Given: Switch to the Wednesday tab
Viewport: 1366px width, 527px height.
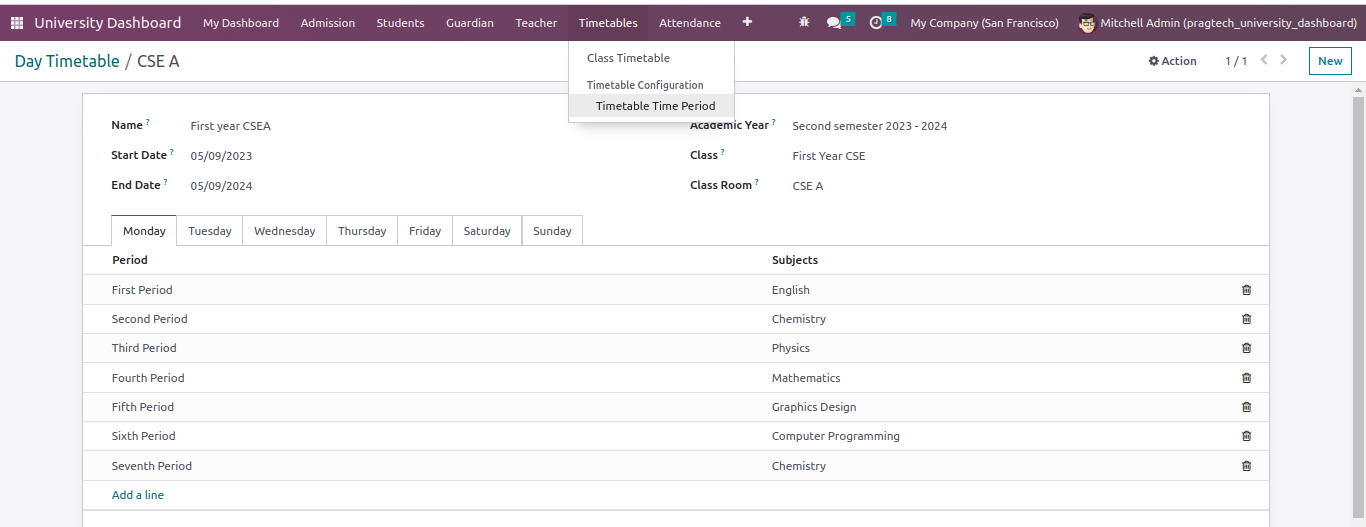Looking at the screenshot, I should [284, 231].
